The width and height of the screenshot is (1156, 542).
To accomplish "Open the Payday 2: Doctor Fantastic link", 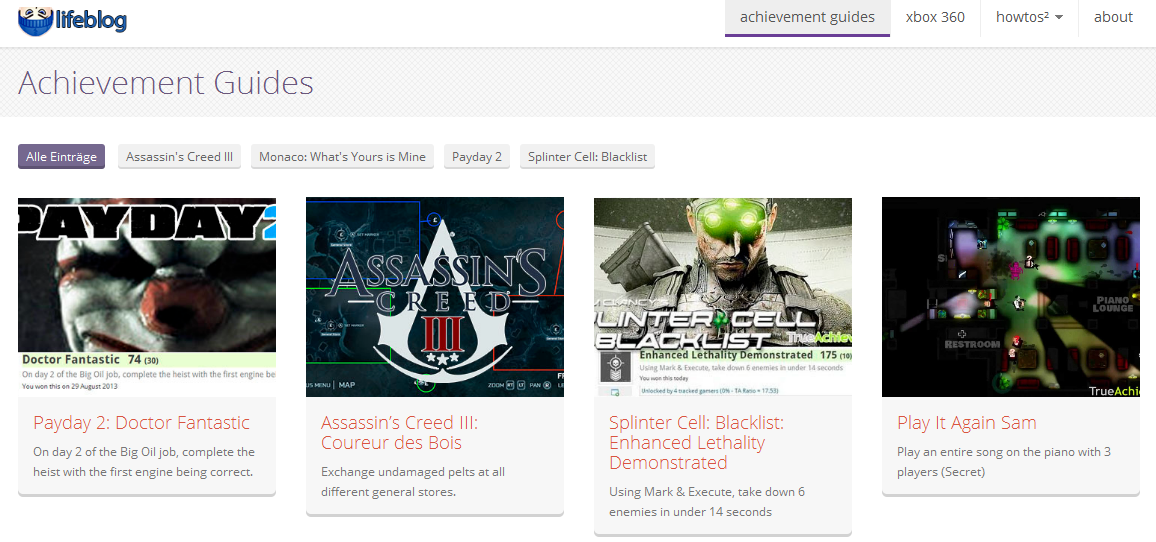I will [x=141, y=423].
